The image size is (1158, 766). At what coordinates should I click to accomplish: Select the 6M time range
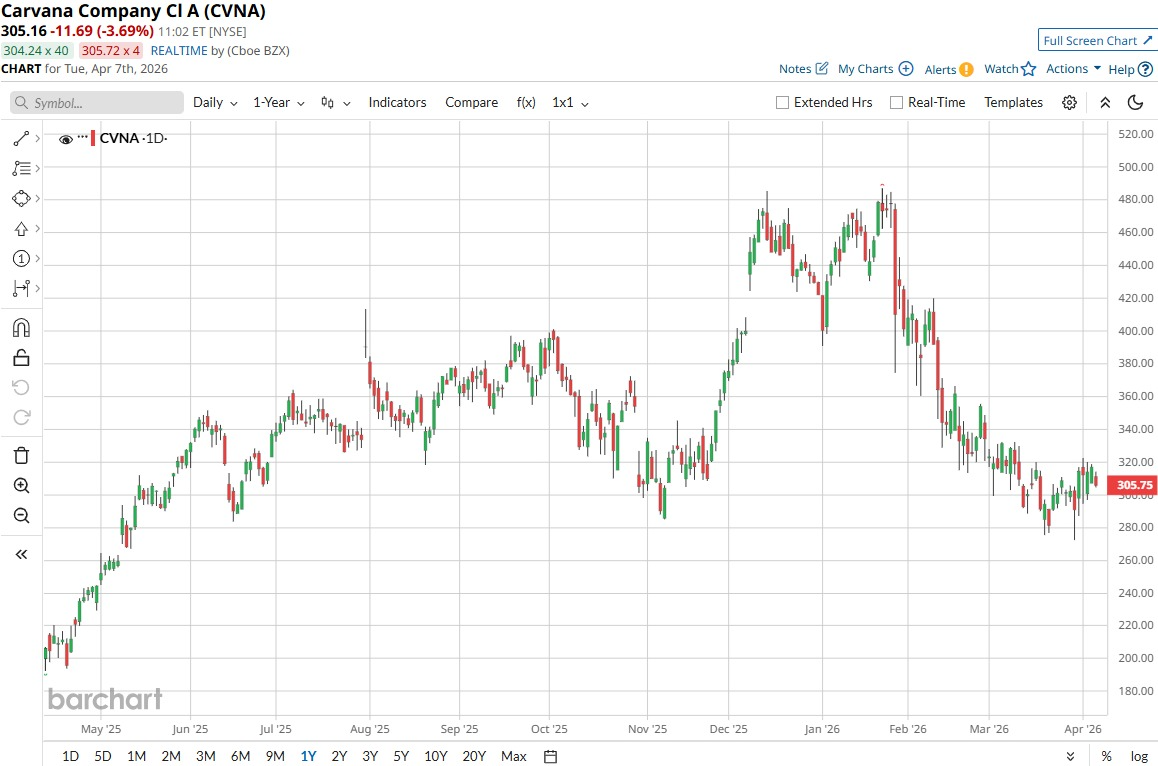click(x=240, y=756)
